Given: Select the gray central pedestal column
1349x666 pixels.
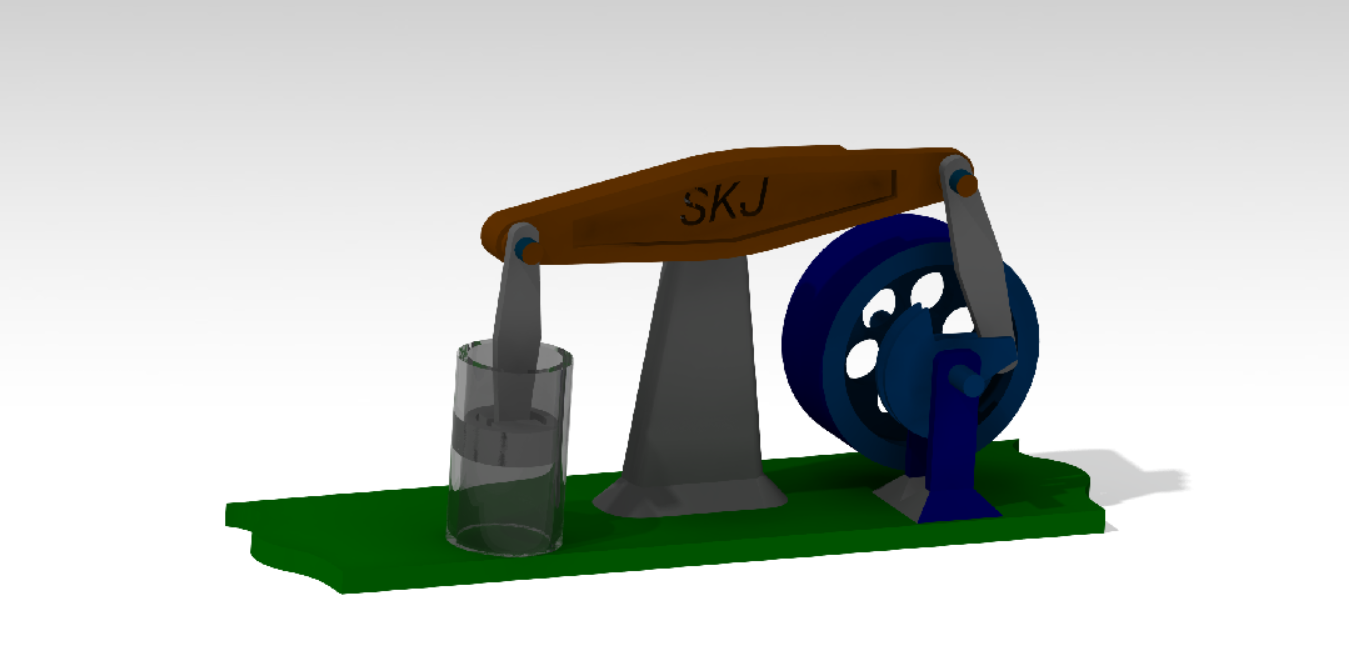Looking at the screenshot, I should click(691, 385).
